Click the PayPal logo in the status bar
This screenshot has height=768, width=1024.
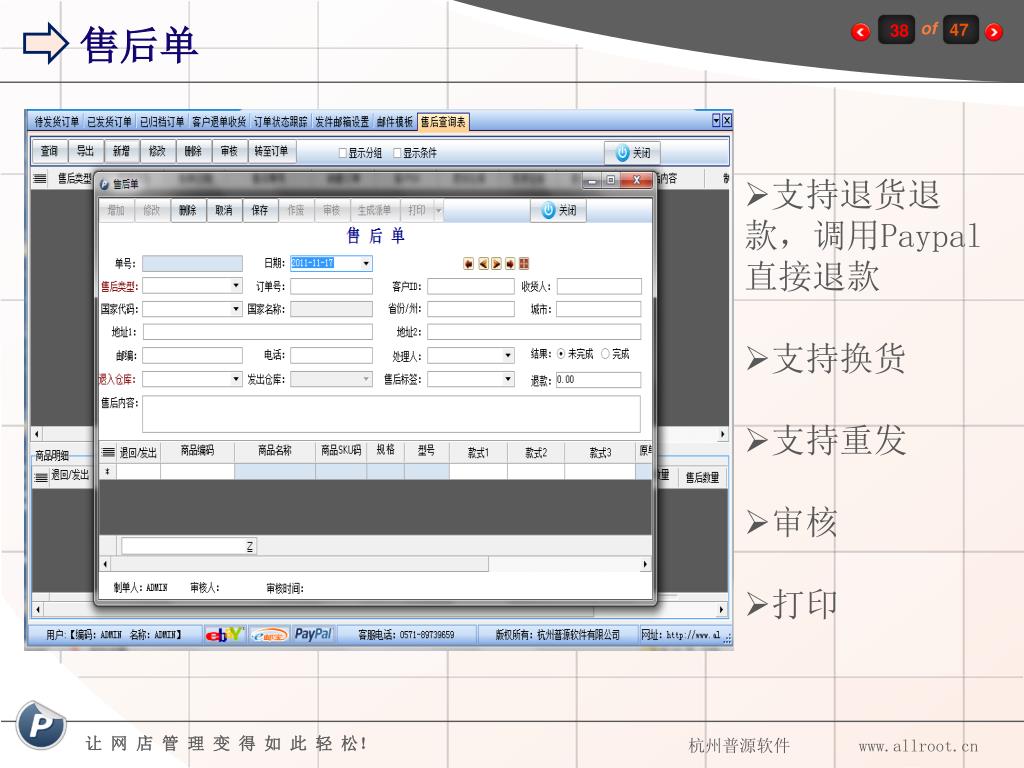click(313, 634)
